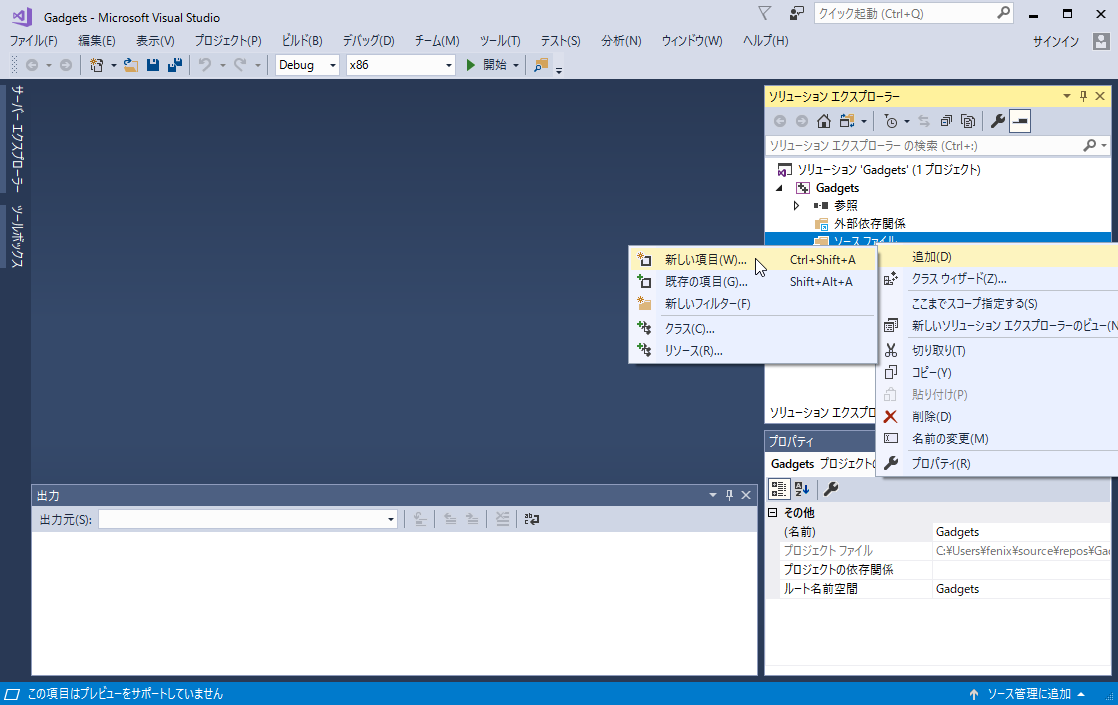
Task: Click the property pages wrench in Properties panel
Action: [831, 488]
